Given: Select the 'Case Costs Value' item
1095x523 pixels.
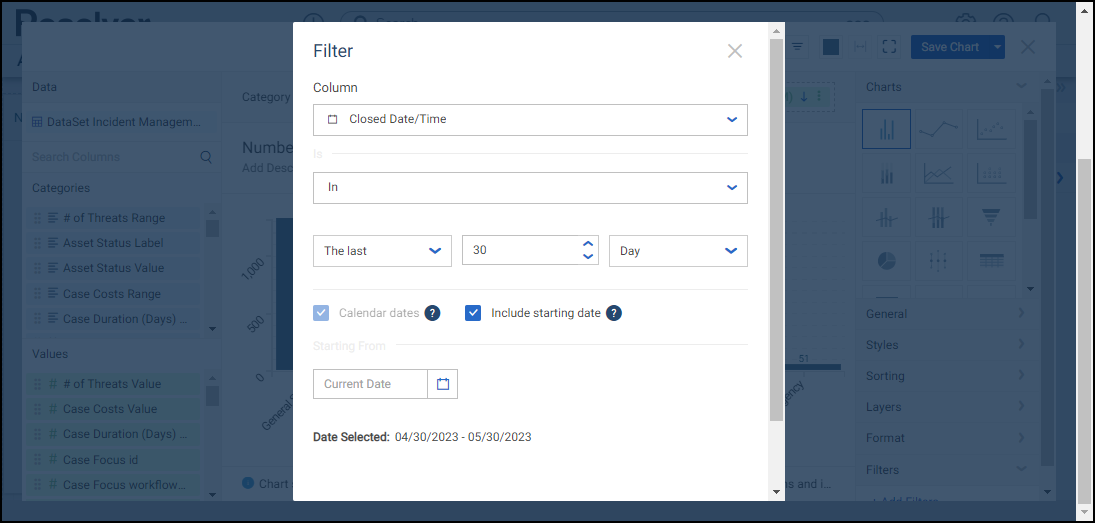Looking at the screenshot, I should pos(114,409).
